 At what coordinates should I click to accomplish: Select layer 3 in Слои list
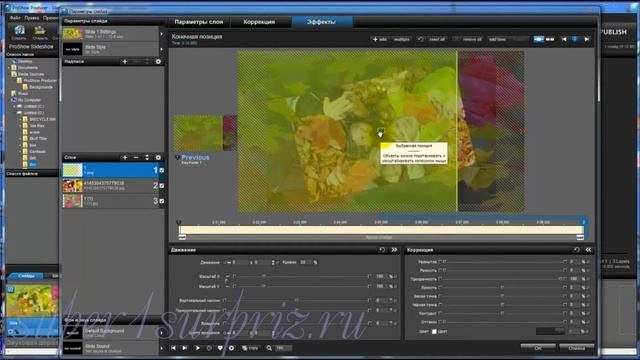coord(113,201)
